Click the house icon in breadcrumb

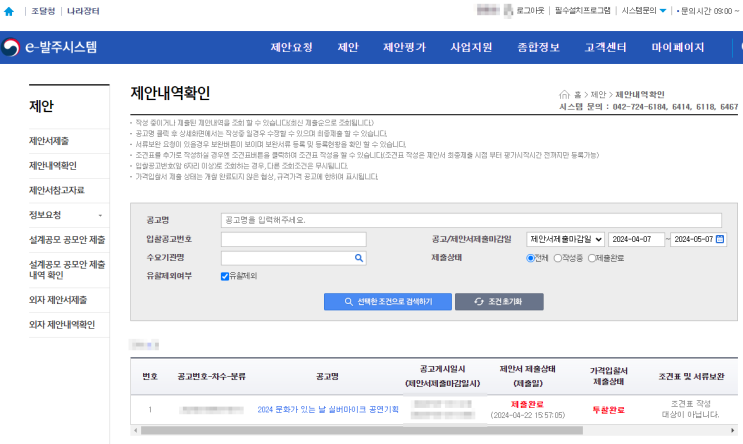click(564, 94)
